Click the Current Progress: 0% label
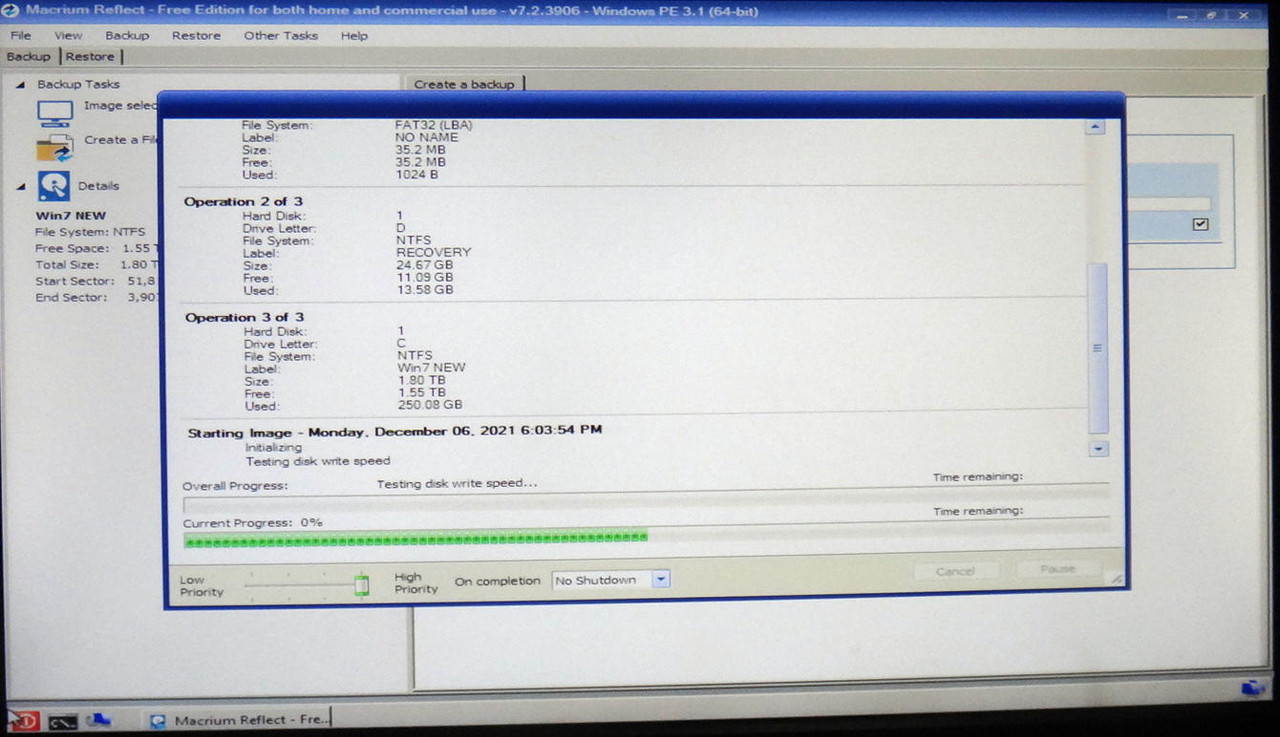This screenshot has height=737, width=1280. click(253, 523)
